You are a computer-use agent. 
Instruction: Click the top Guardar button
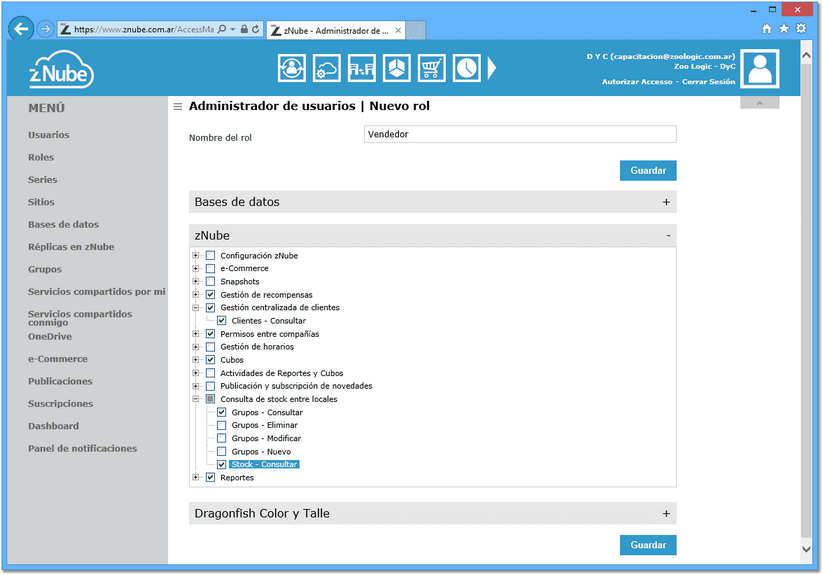coord(648,171)
